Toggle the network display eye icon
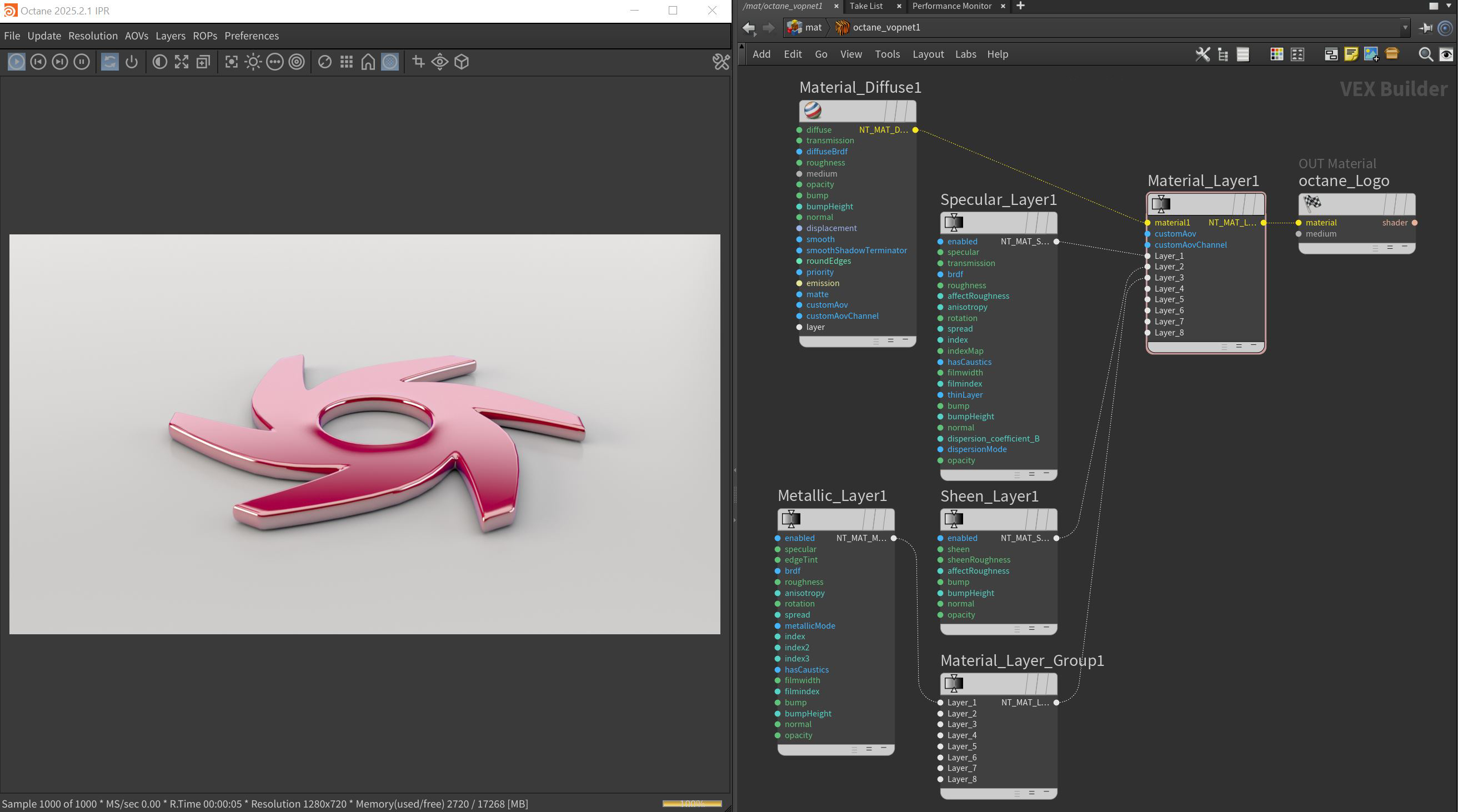The image size is (1458, 812). point(1446,54)
